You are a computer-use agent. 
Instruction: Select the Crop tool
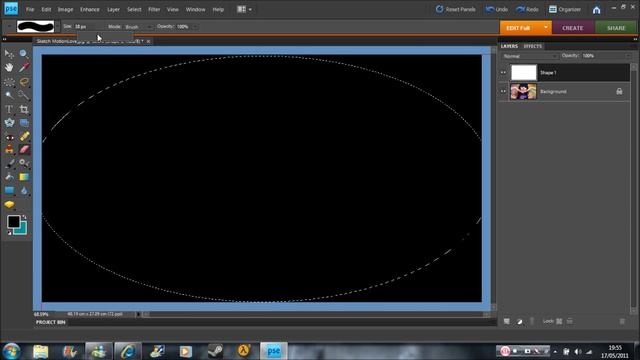24,109
